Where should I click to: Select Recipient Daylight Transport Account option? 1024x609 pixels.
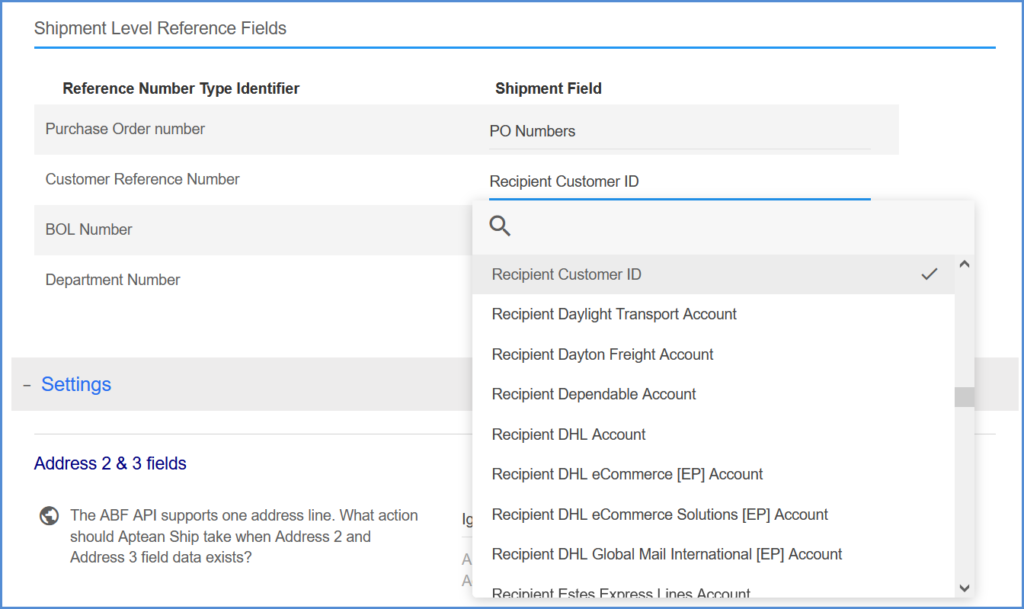coord(613,314)
